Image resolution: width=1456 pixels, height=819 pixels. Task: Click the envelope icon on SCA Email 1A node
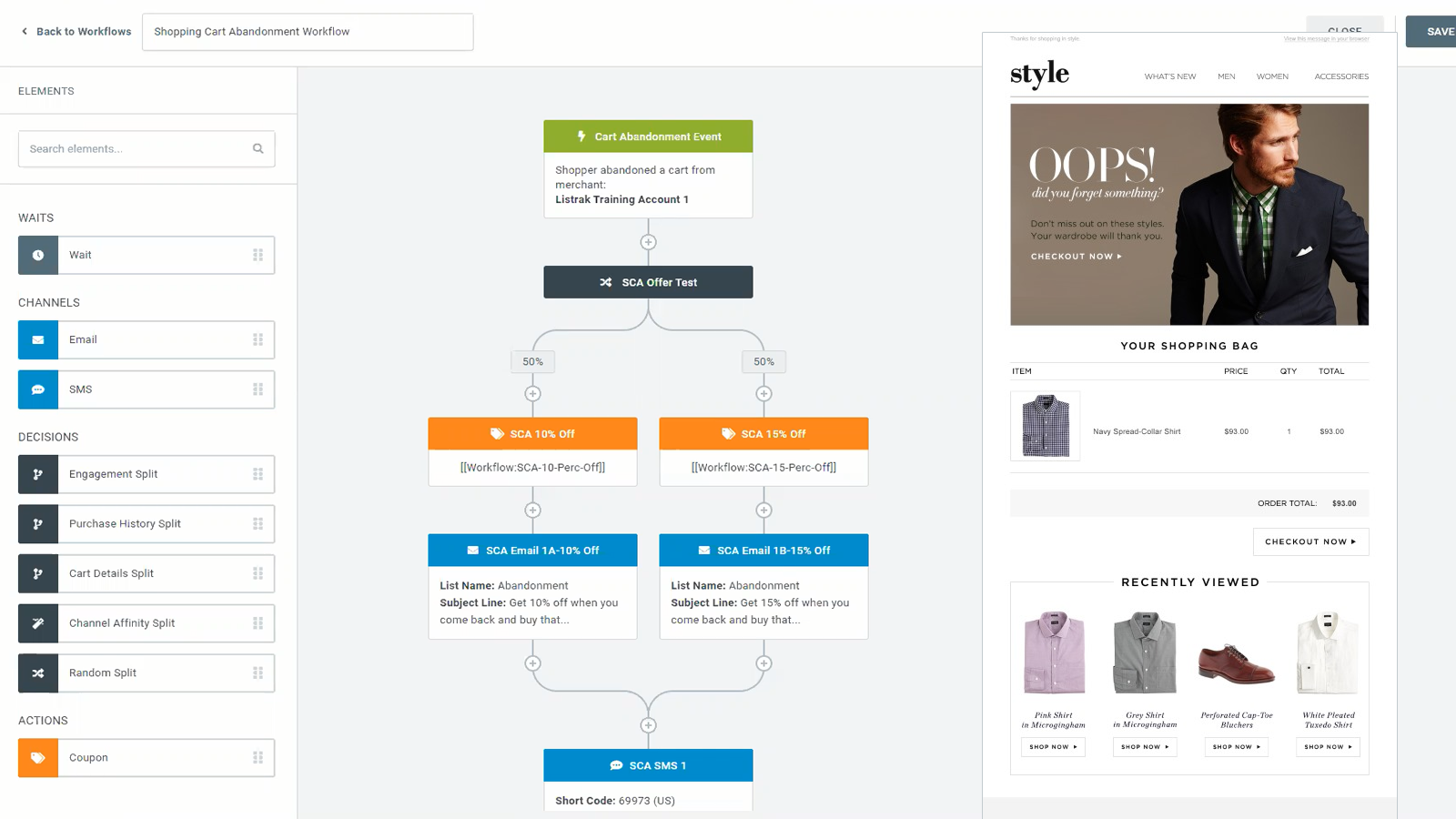pos(472,550)
